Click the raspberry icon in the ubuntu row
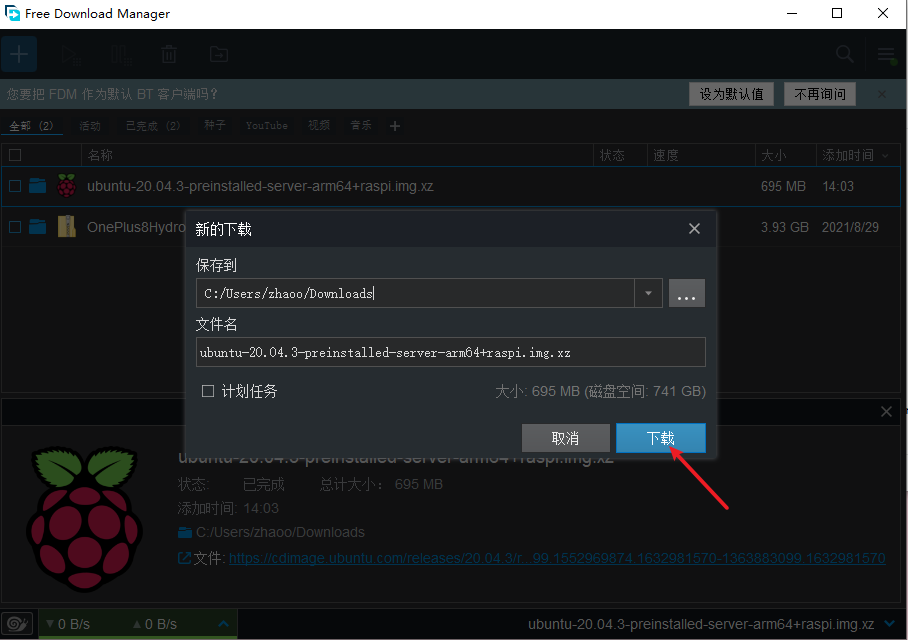 click(x=67, y=186)
